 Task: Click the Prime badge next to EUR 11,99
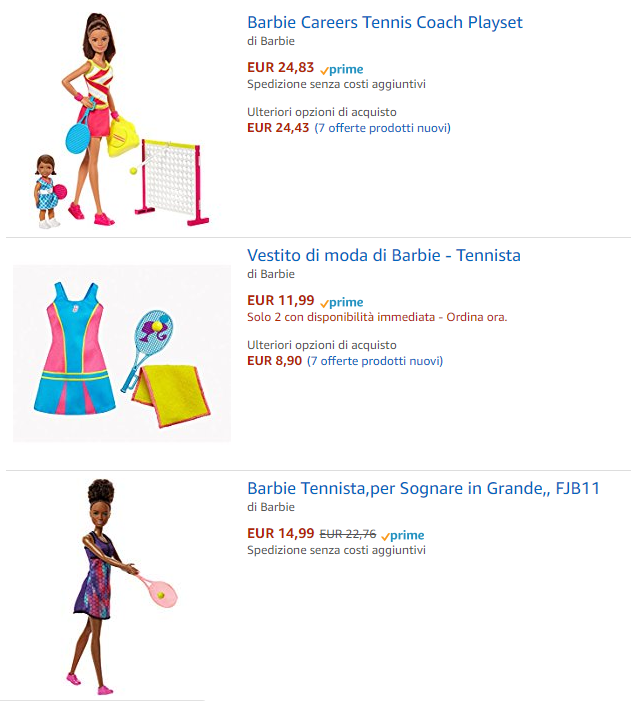342,302
